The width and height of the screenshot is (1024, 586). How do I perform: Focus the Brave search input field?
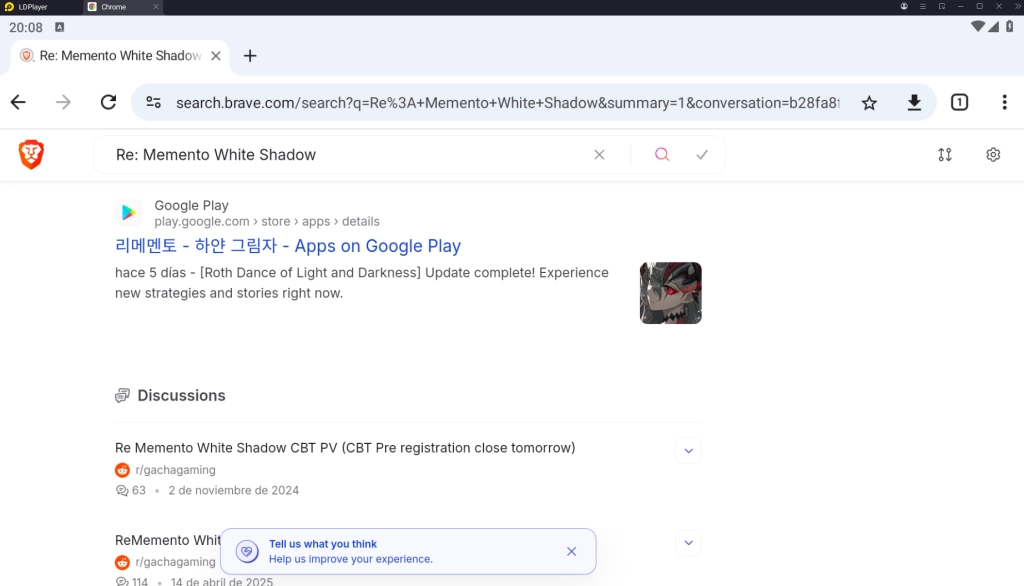(349, 155)
